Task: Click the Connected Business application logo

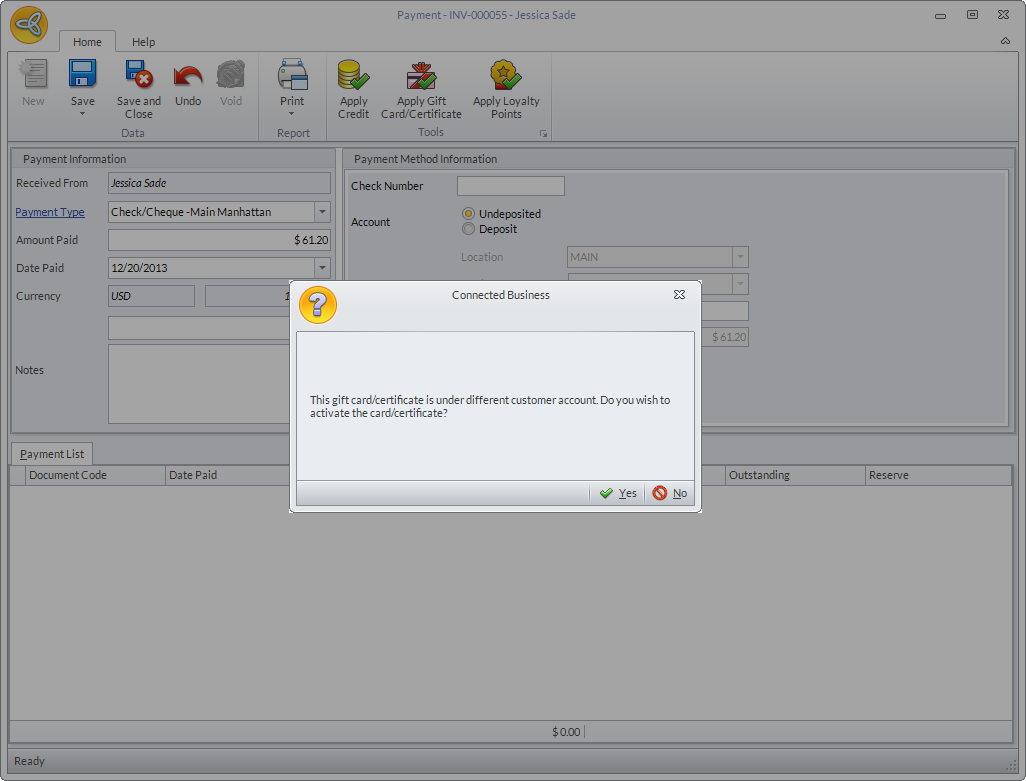Action: (x=29, y=25)
